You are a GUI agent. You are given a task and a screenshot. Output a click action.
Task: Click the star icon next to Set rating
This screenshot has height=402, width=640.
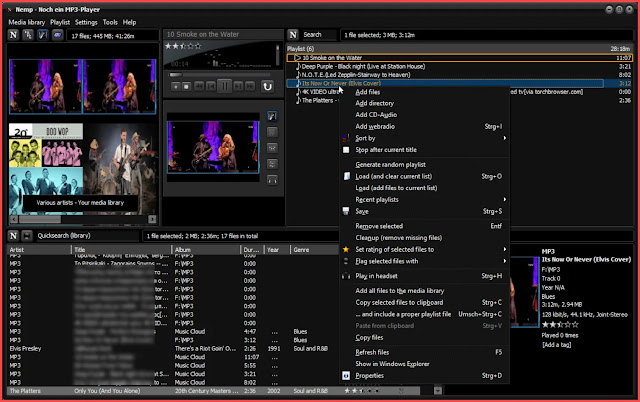pos(346,249)
